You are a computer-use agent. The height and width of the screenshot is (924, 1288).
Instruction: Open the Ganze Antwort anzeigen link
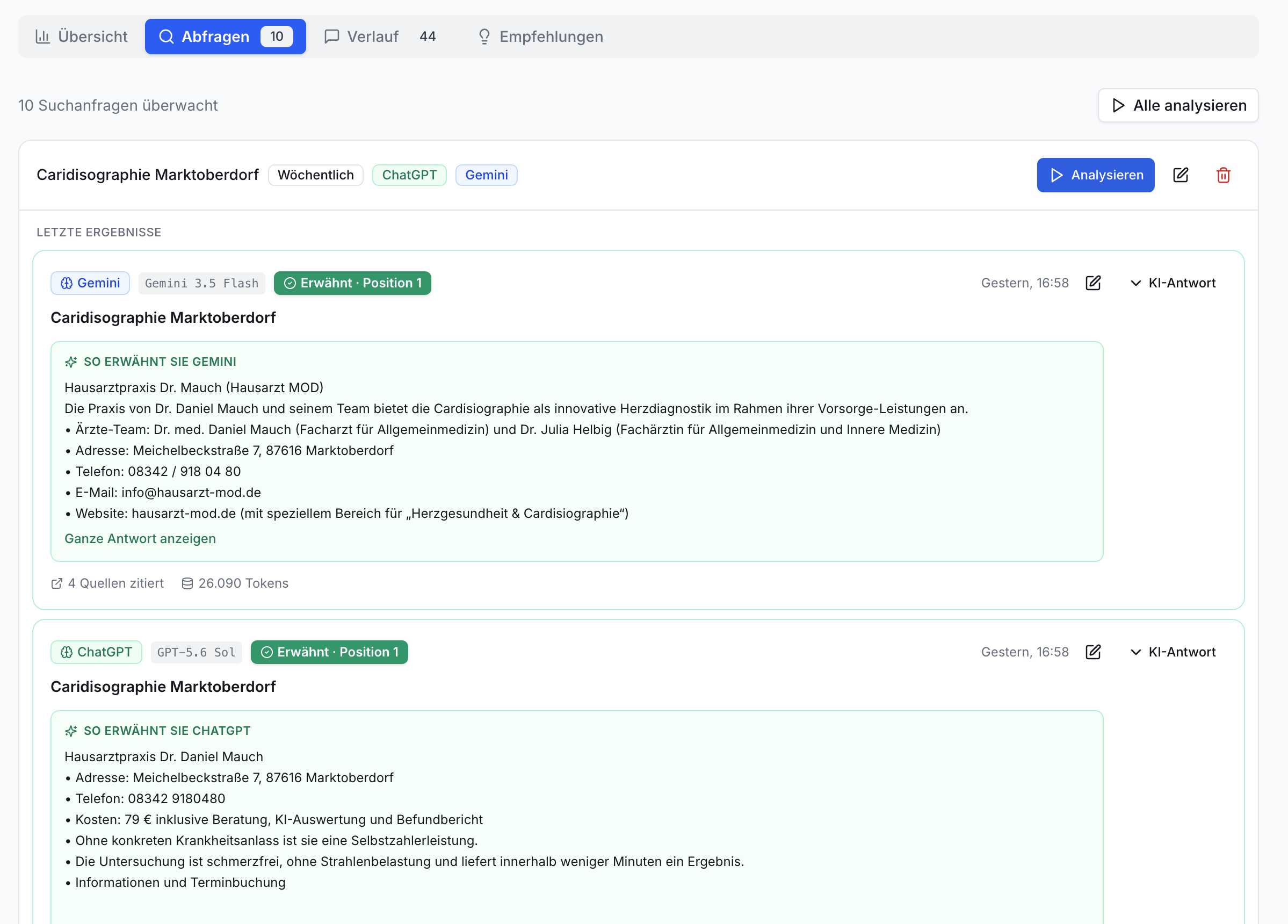click(140, 539)
